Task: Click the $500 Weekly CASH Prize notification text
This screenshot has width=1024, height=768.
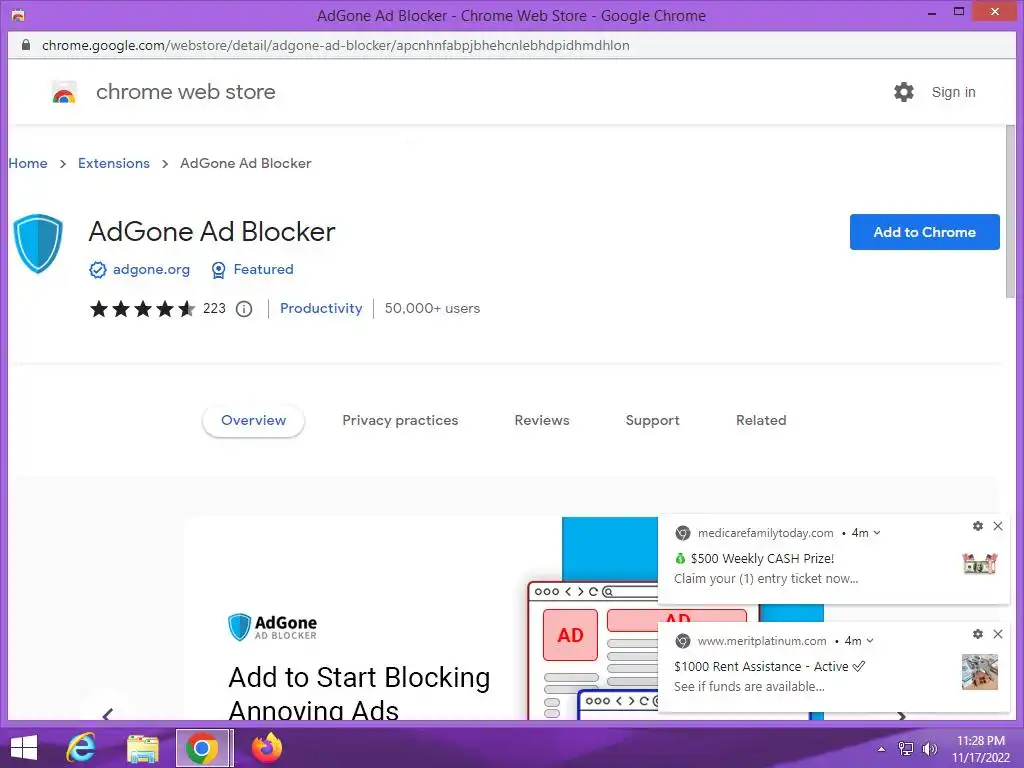Action: tap(762, 559)
